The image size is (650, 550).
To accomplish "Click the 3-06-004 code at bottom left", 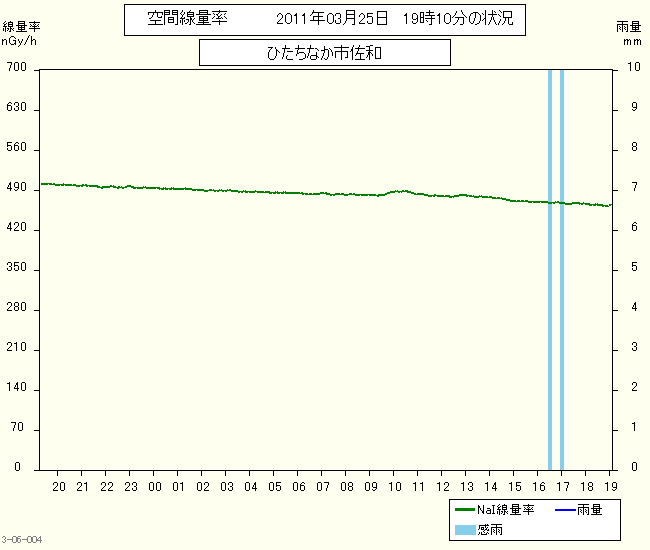I will pos(22,539).
